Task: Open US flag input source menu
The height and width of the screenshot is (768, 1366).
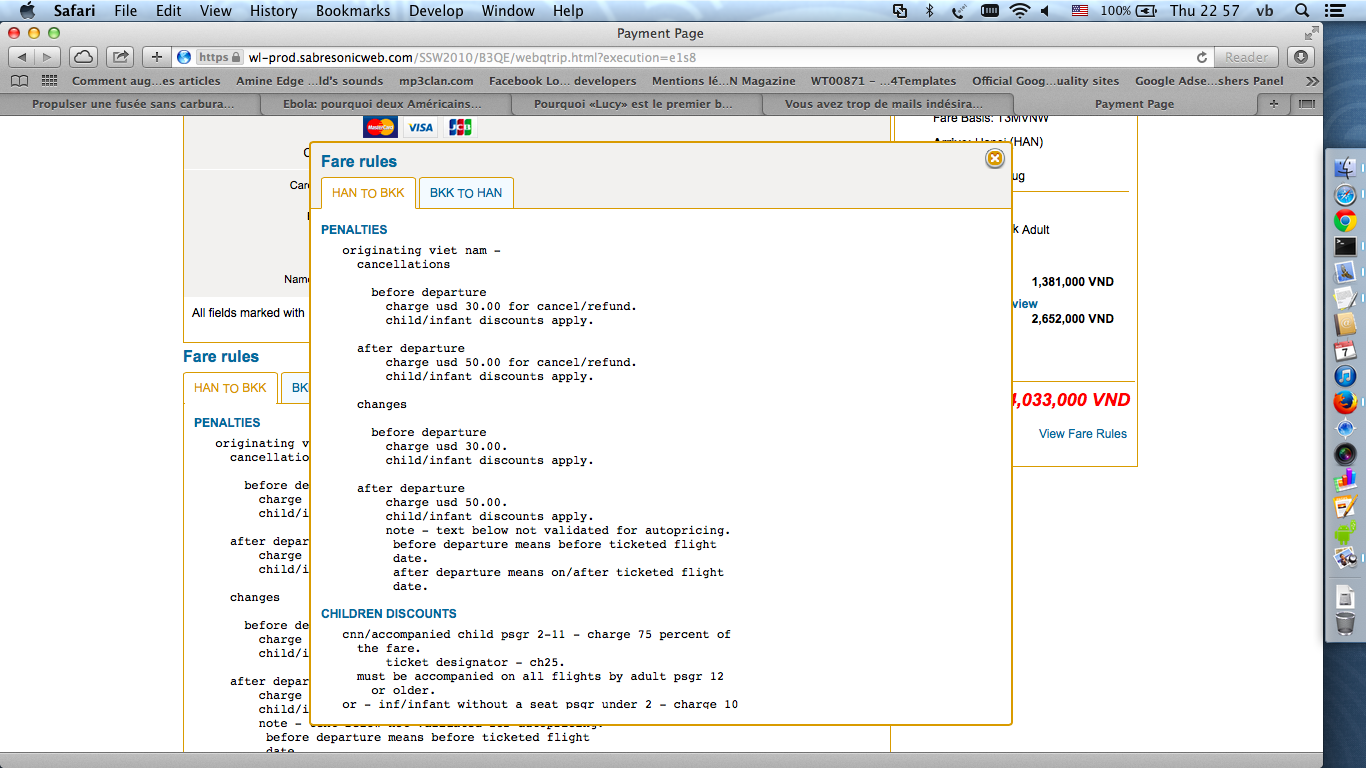Action: [1079, 11]
